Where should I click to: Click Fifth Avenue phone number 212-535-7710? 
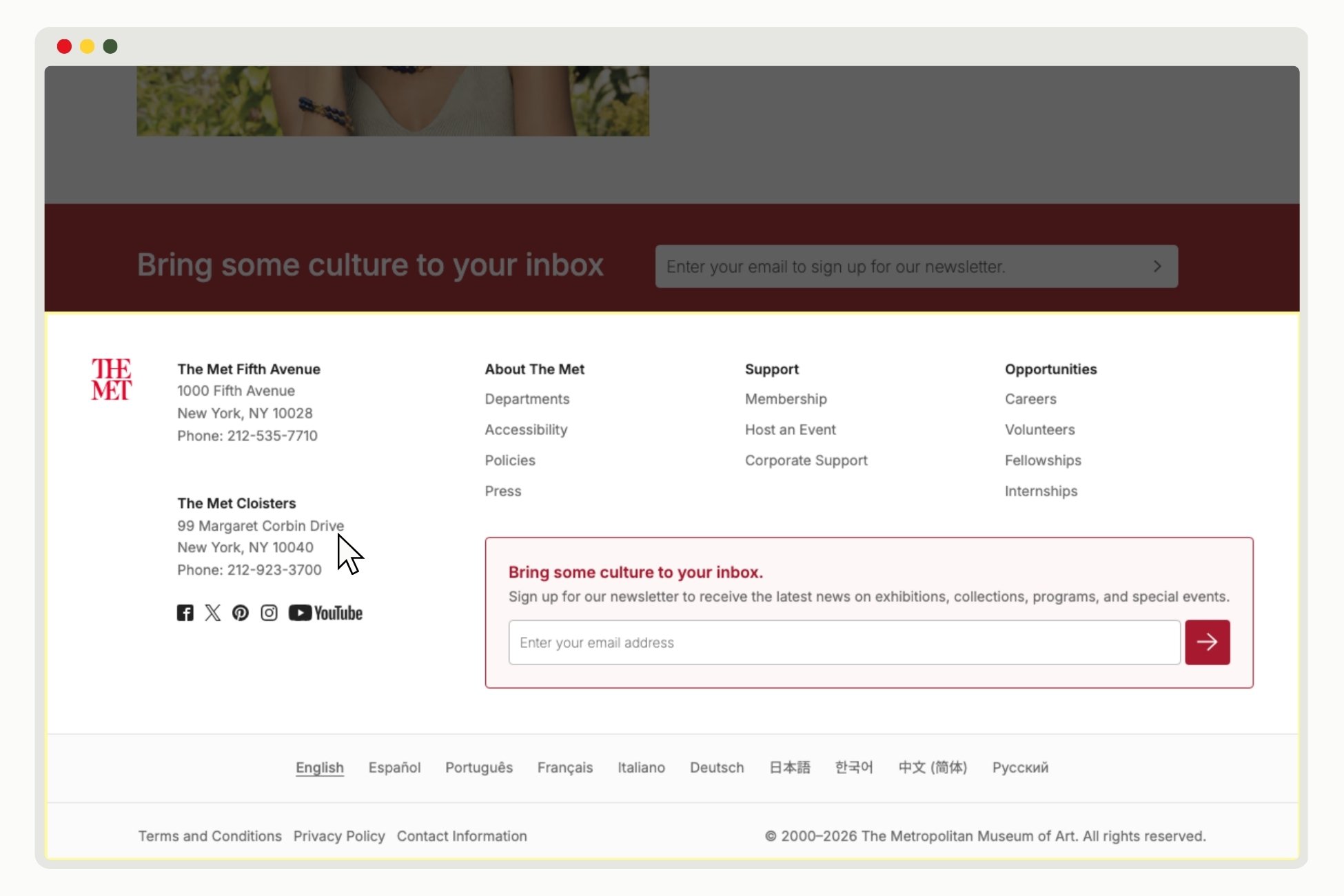[x=272, y=436]
